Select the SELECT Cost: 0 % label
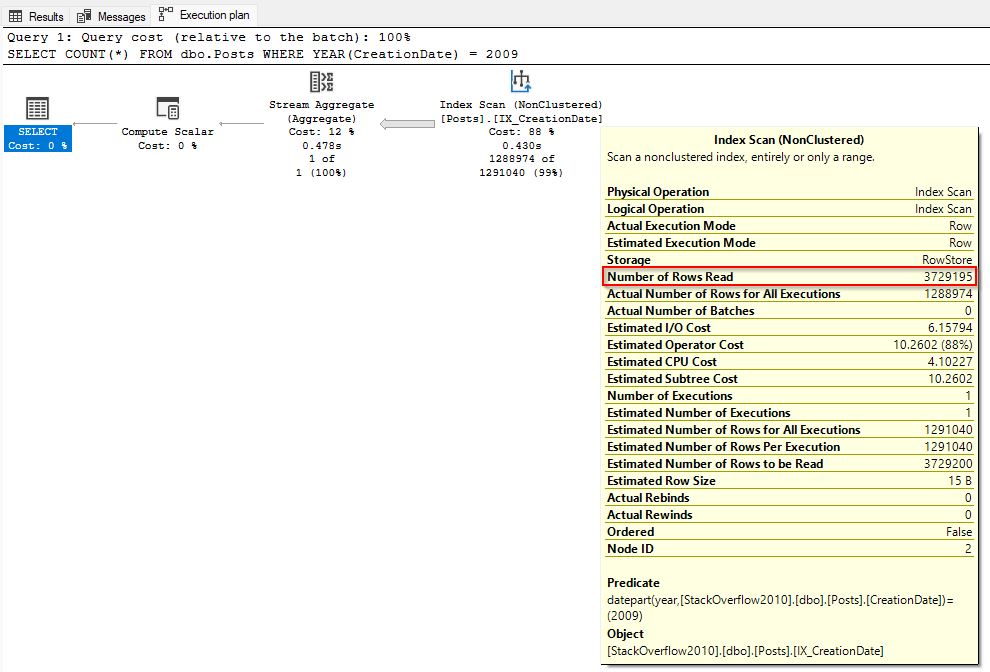 [38, 138]
